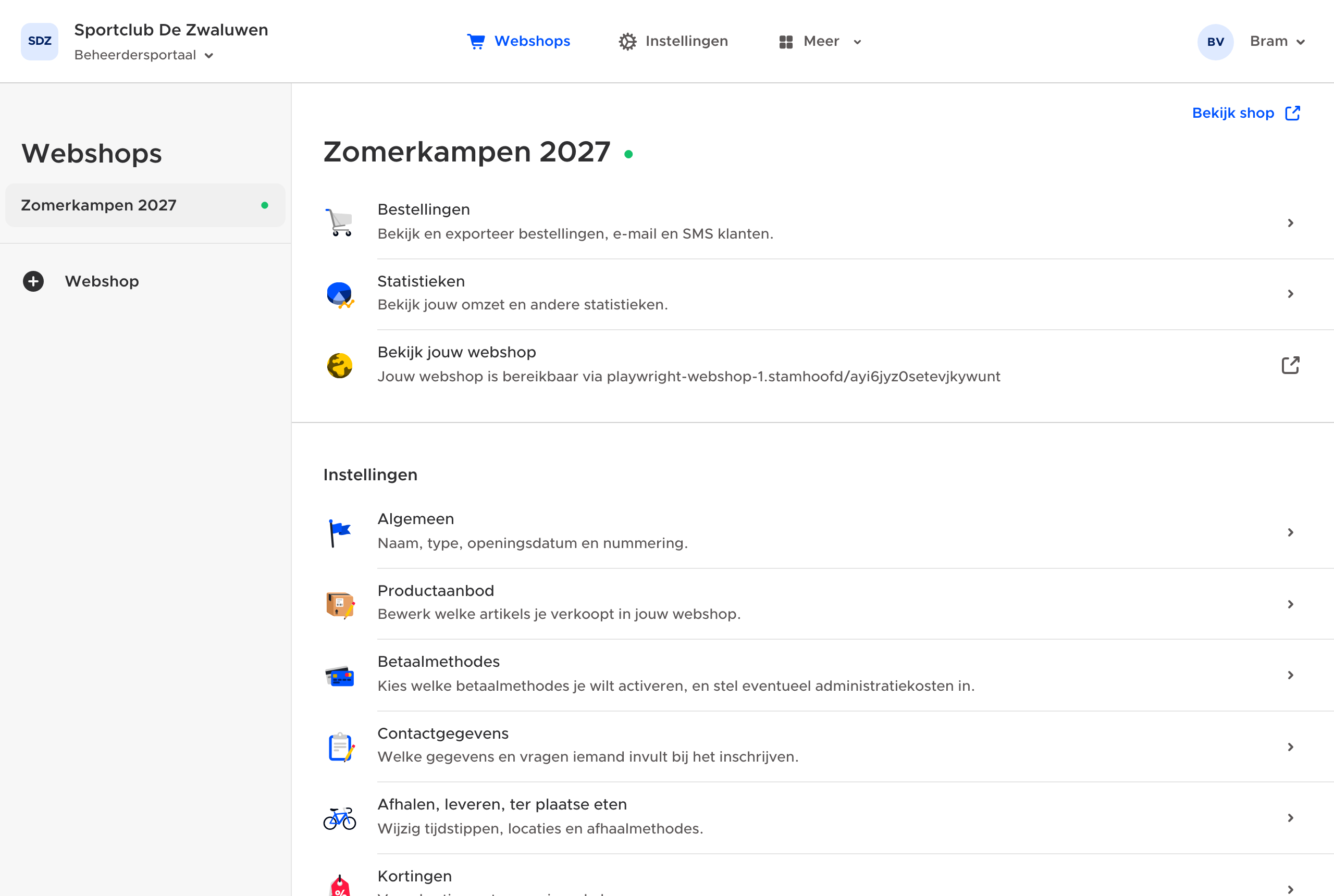Click the credit card Betaalmethodes icon

coord(340,677)
